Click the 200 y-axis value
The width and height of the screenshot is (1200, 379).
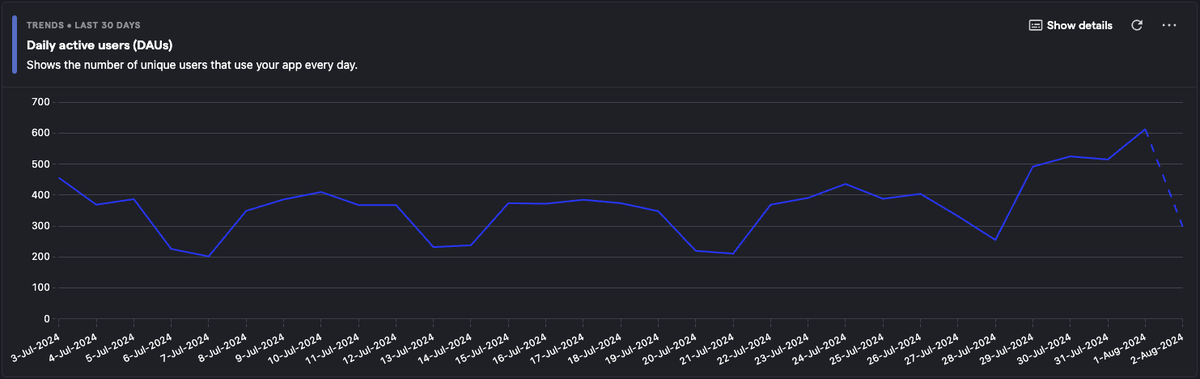(x=41, y=257)
